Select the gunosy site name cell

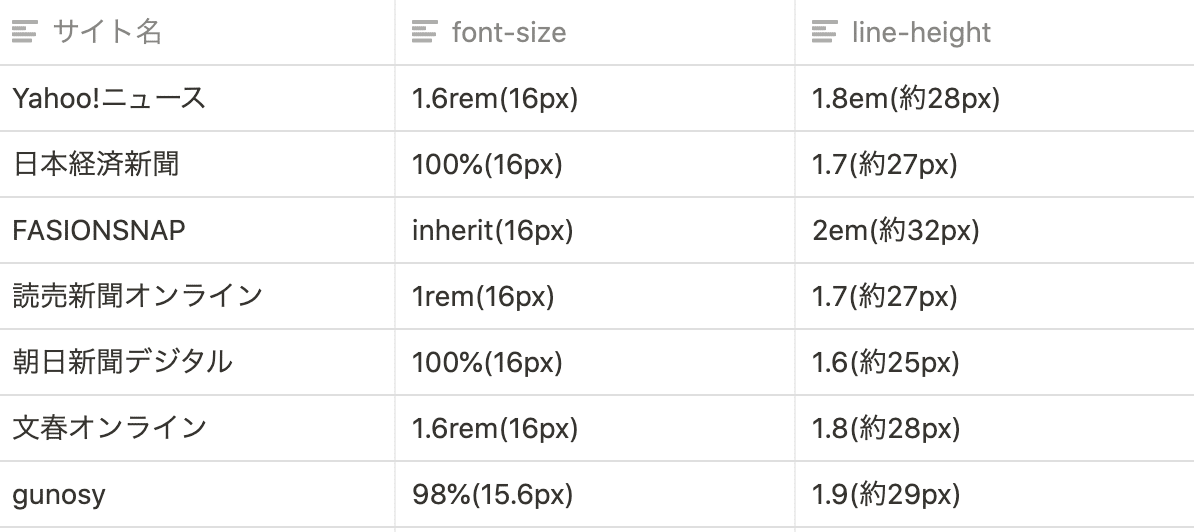(59, 494)
